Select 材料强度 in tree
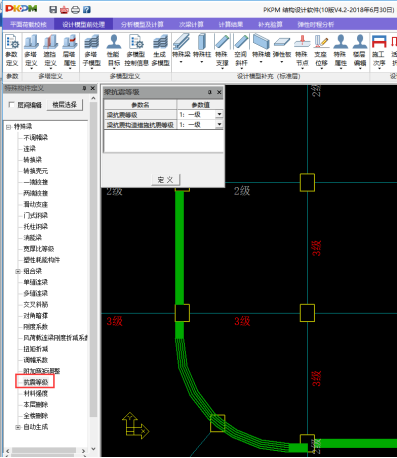This screenshot has width=397, height=458. (x=36, y=394)
